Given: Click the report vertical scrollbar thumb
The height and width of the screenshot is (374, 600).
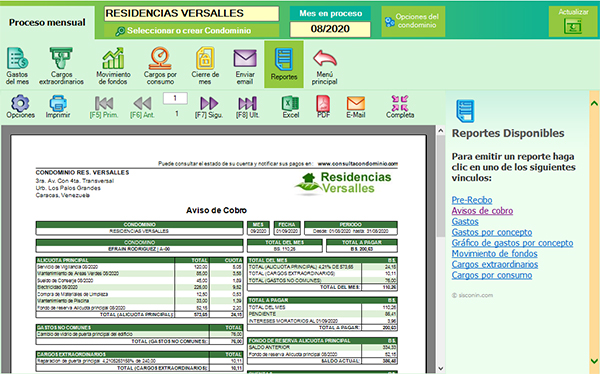Looking at the screenshot, I should (440, 186).
